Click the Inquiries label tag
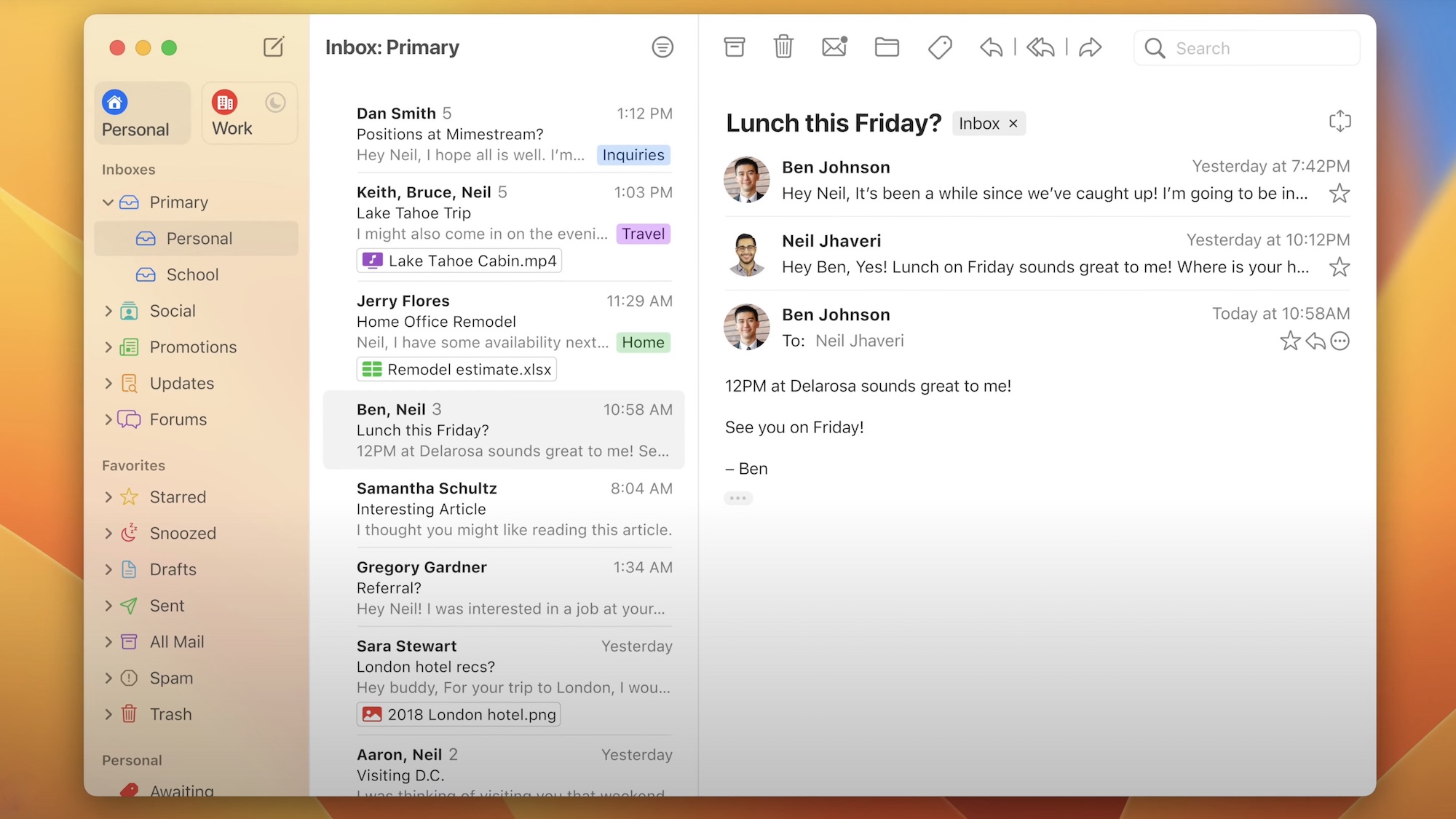Viewport: 1456px width, 819px height. point(633,155)
